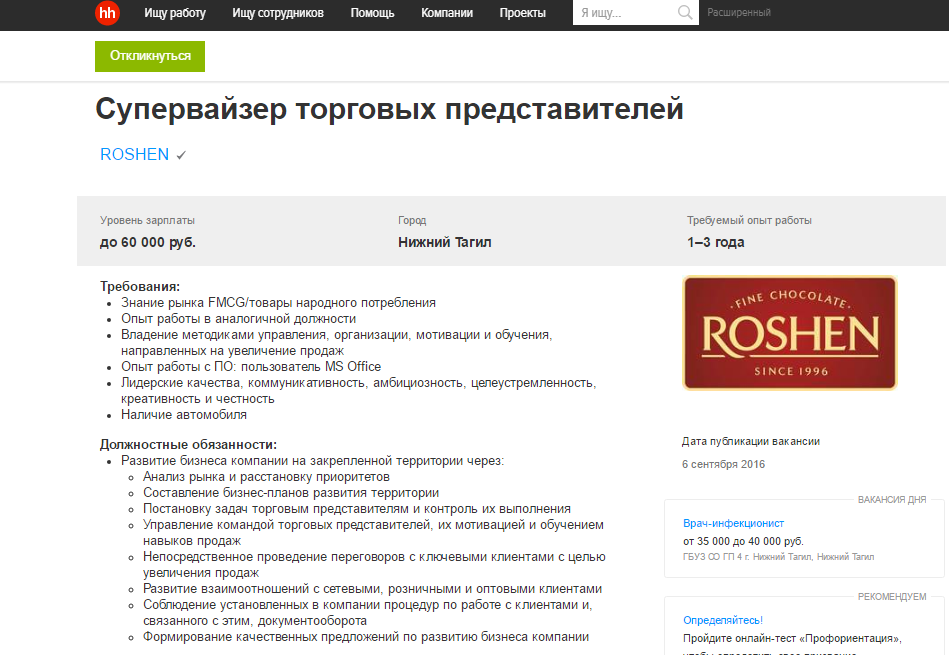Open the ROSHEN company profile link
The image size is (949, 655).
135,155
